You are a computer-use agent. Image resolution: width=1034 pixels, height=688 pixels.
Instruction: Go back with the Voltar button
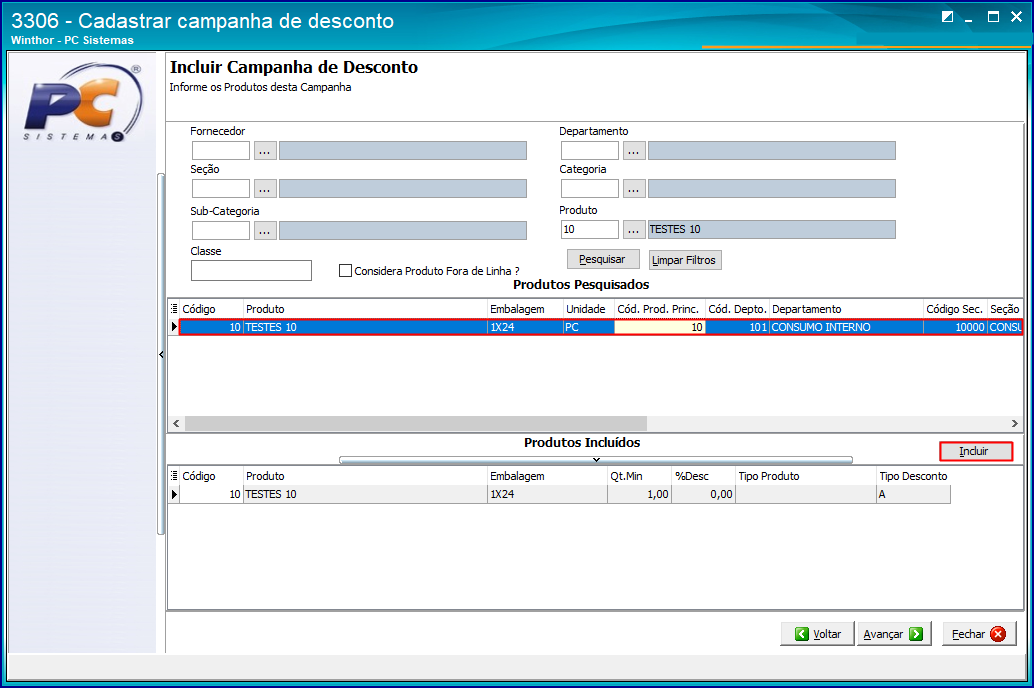click(x=817, y=634)
